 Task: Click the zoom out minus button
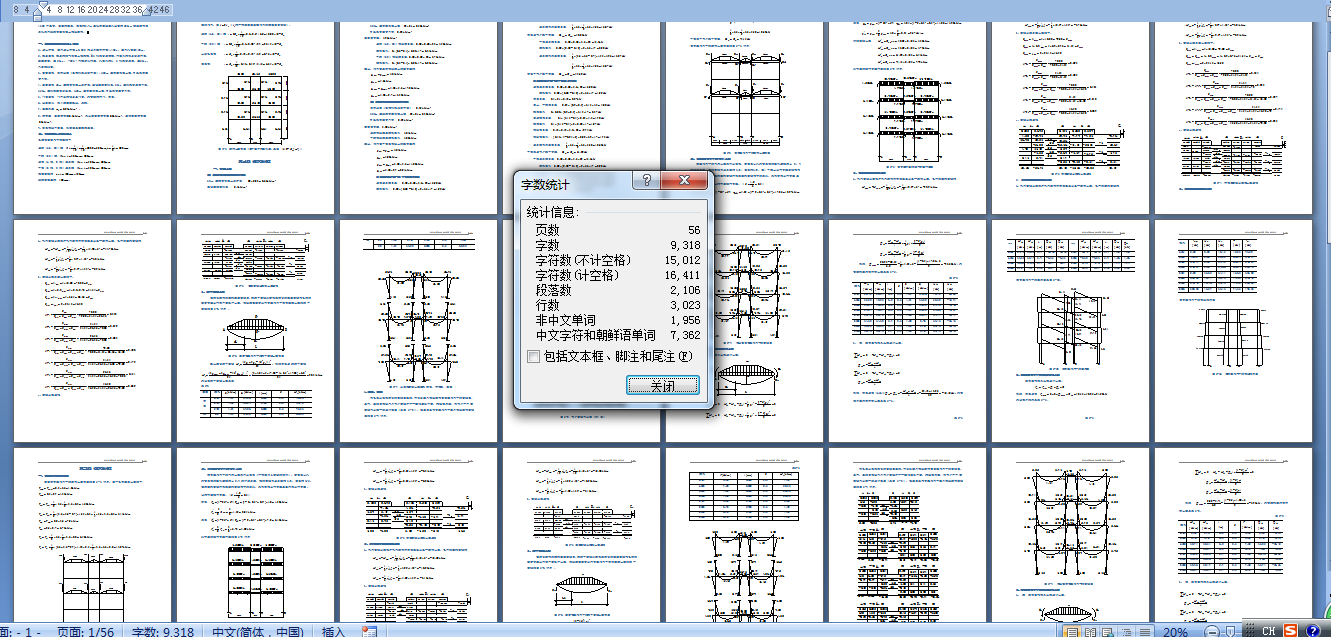tap(1212, 632)
